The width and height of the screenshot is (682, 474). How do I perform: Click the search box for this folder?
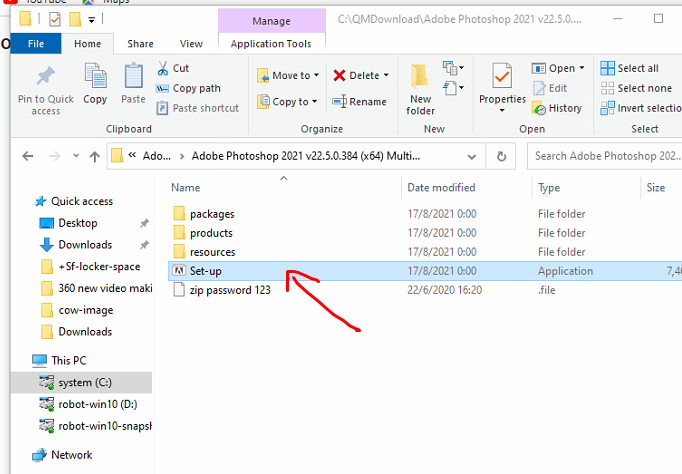click(x=605, y=156)
